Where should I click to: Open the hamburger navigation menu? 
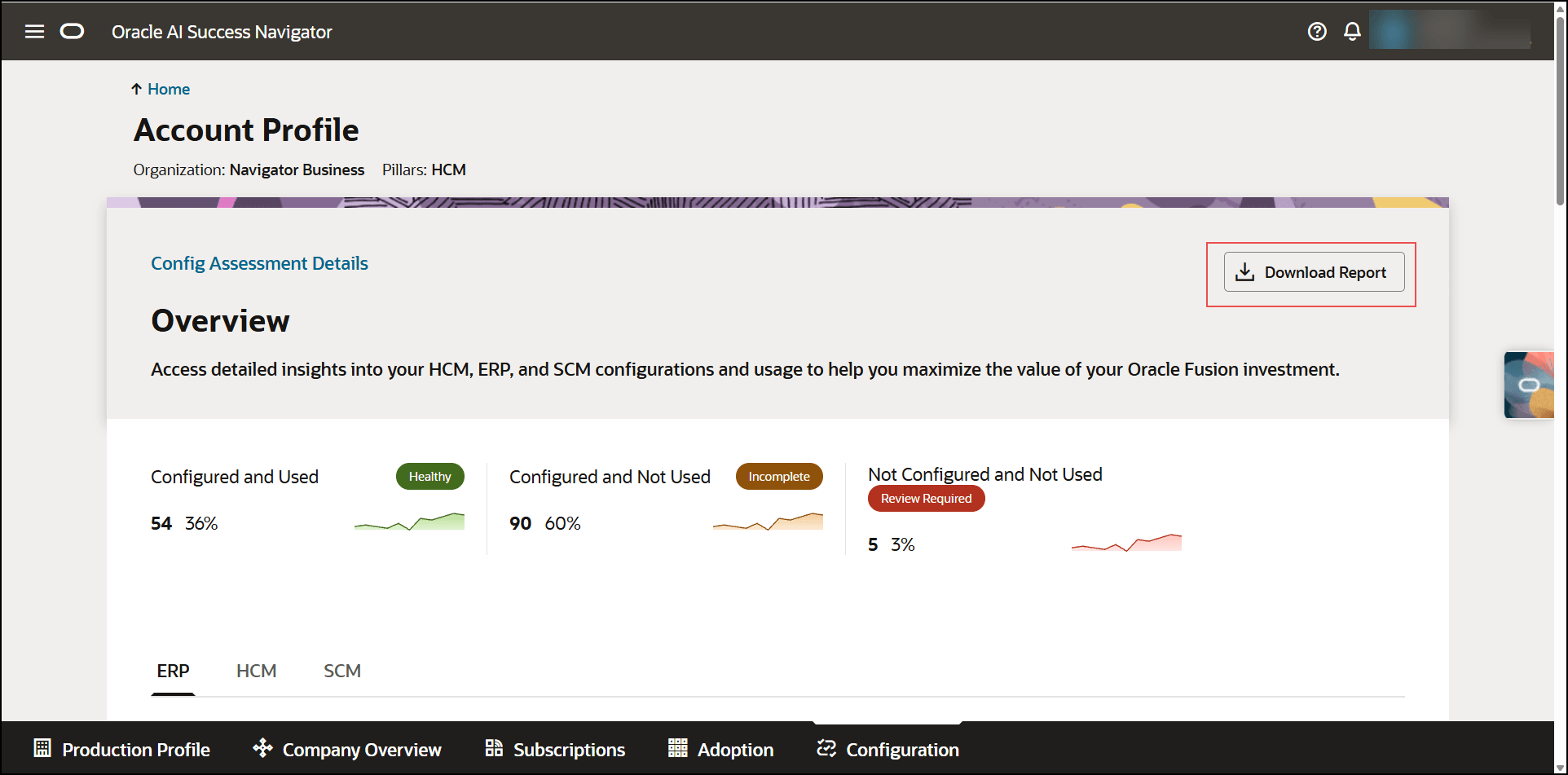(34, 32)
